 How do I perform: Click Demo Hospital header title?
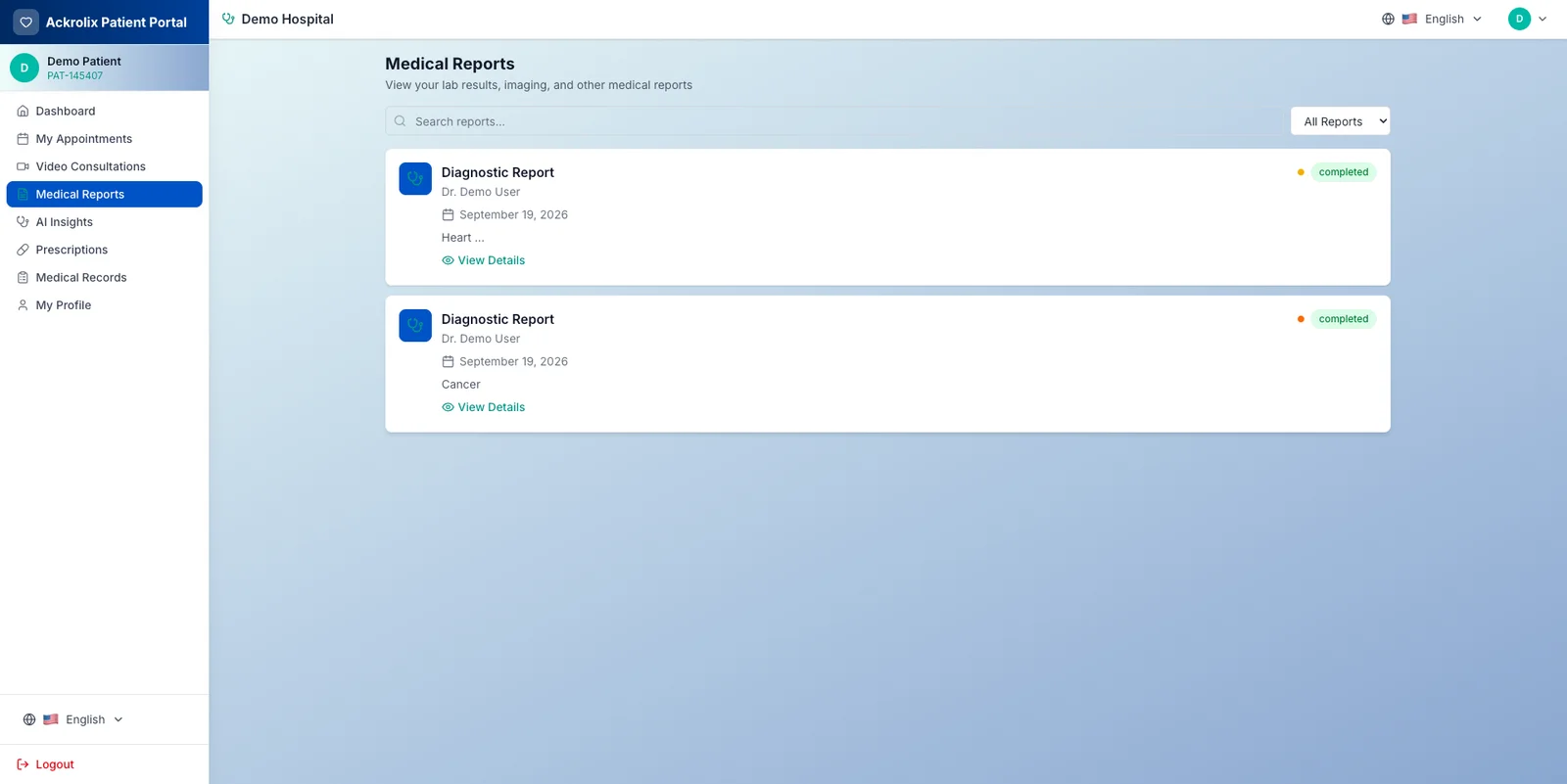(x=287, y=19)
